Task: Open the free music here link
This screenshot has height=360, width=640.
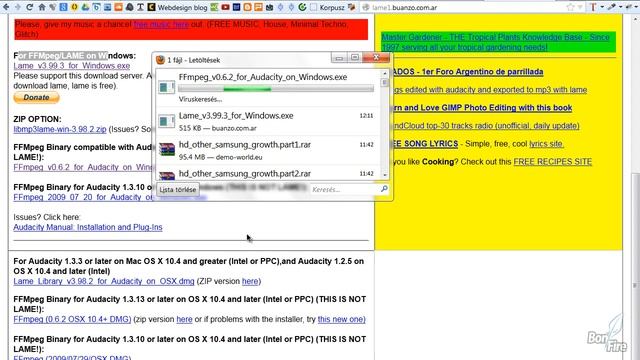Action: click(161, 24)
